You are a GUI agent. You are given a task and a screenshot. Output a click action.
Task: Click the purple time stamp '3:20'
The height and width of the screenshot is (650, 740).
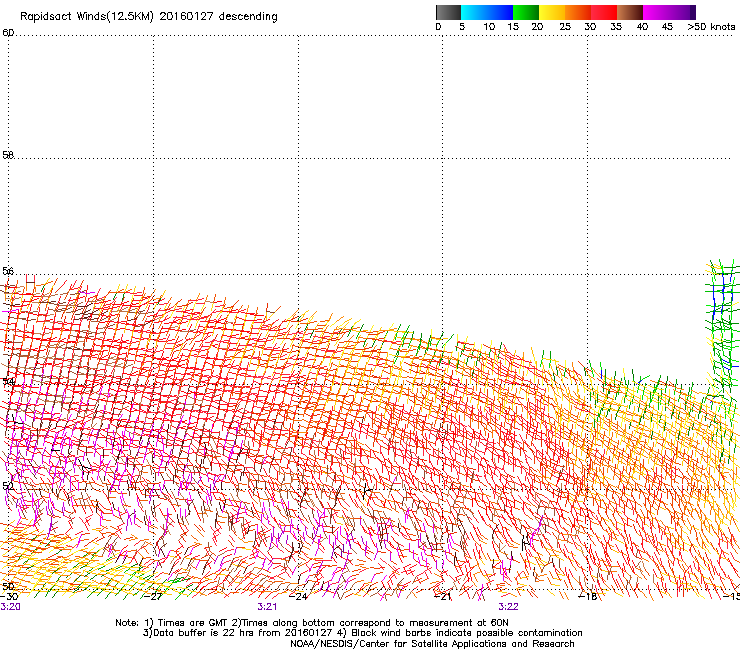(x=10, y=607)
